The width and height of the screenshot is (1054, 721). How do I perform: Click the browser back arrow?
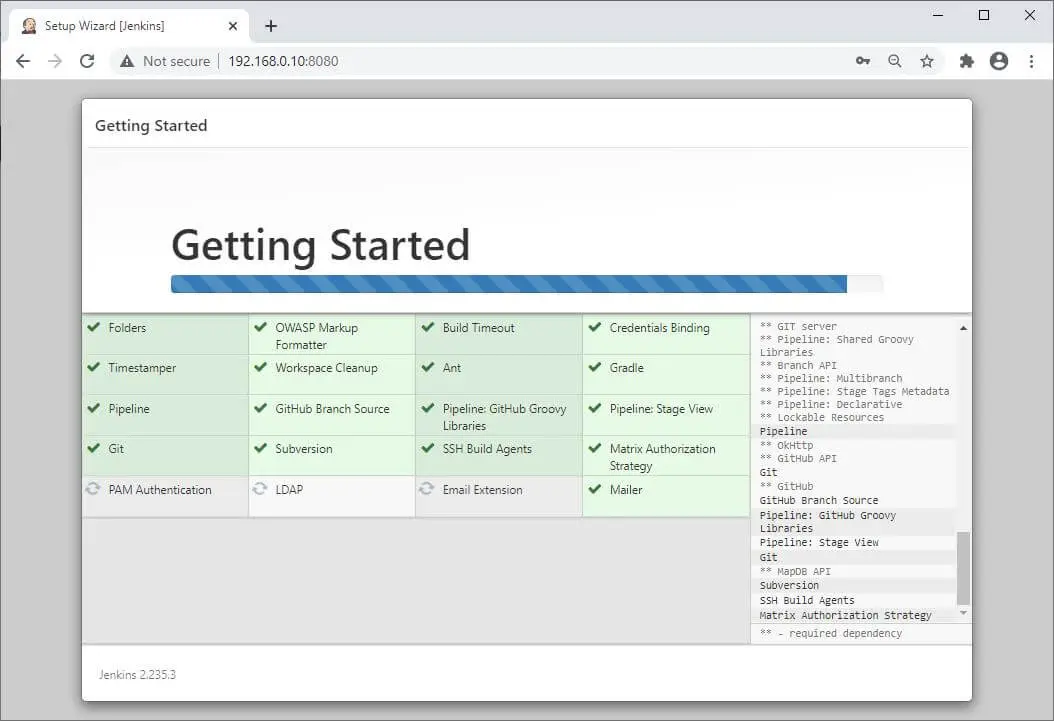pos(23,61)
